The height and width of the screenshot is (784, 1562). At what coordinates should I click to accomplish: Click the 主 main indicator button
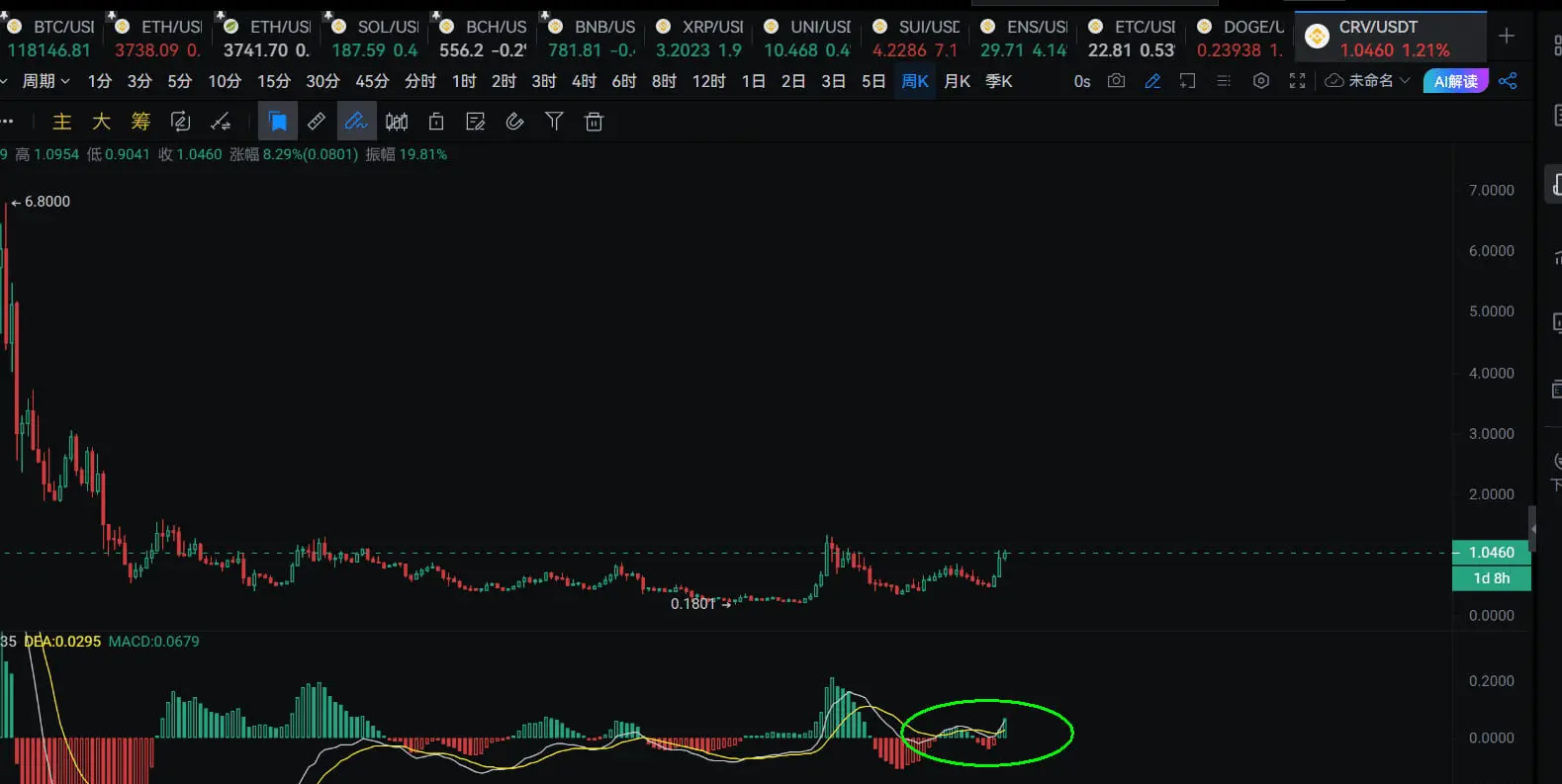click(62, 122)
